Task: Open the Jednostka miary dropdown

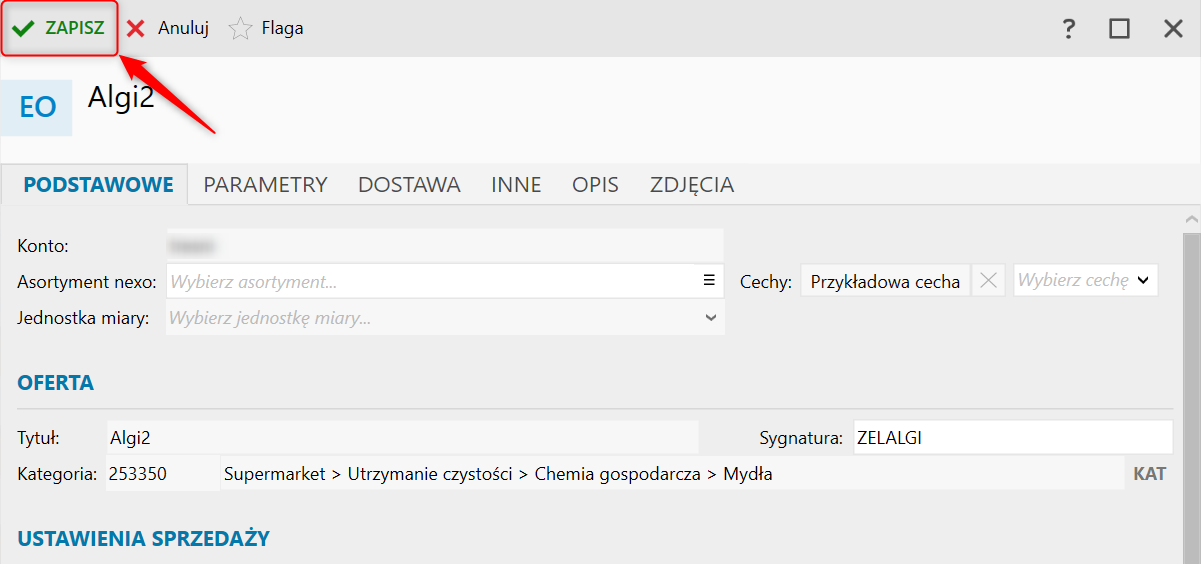Action: [711, 318]
